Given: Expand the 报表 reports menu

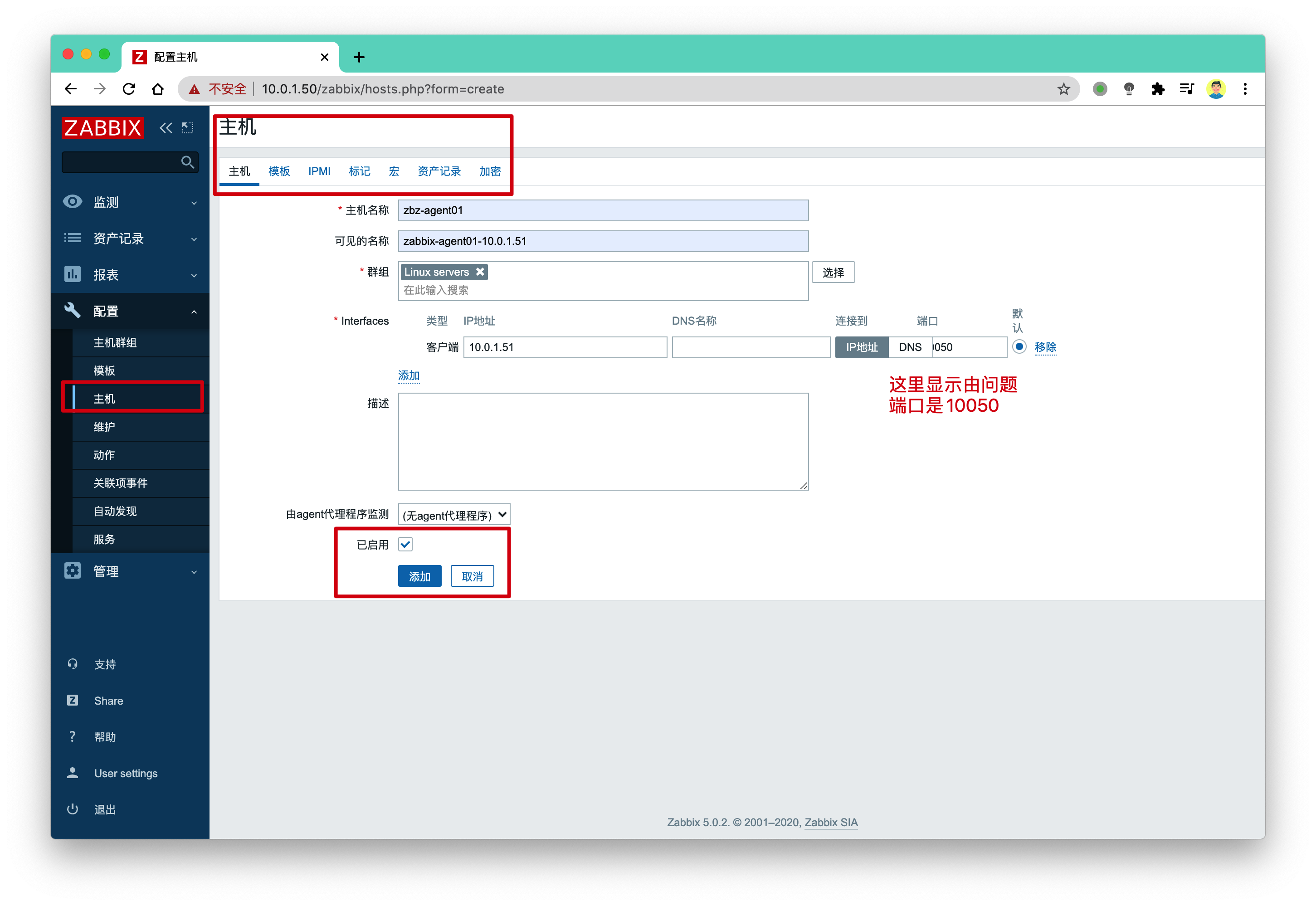Looking at the screenshot, I should (x=130, y=275).
